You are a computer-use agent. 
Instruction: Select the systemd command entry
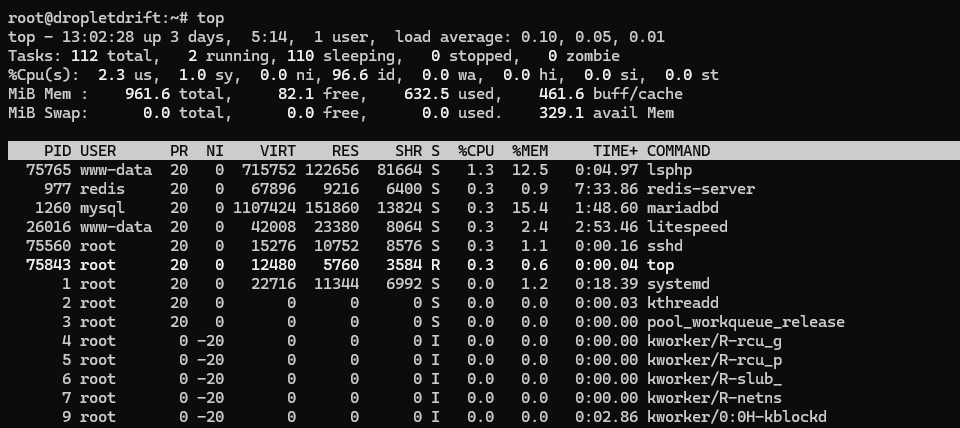click(678, 284)
